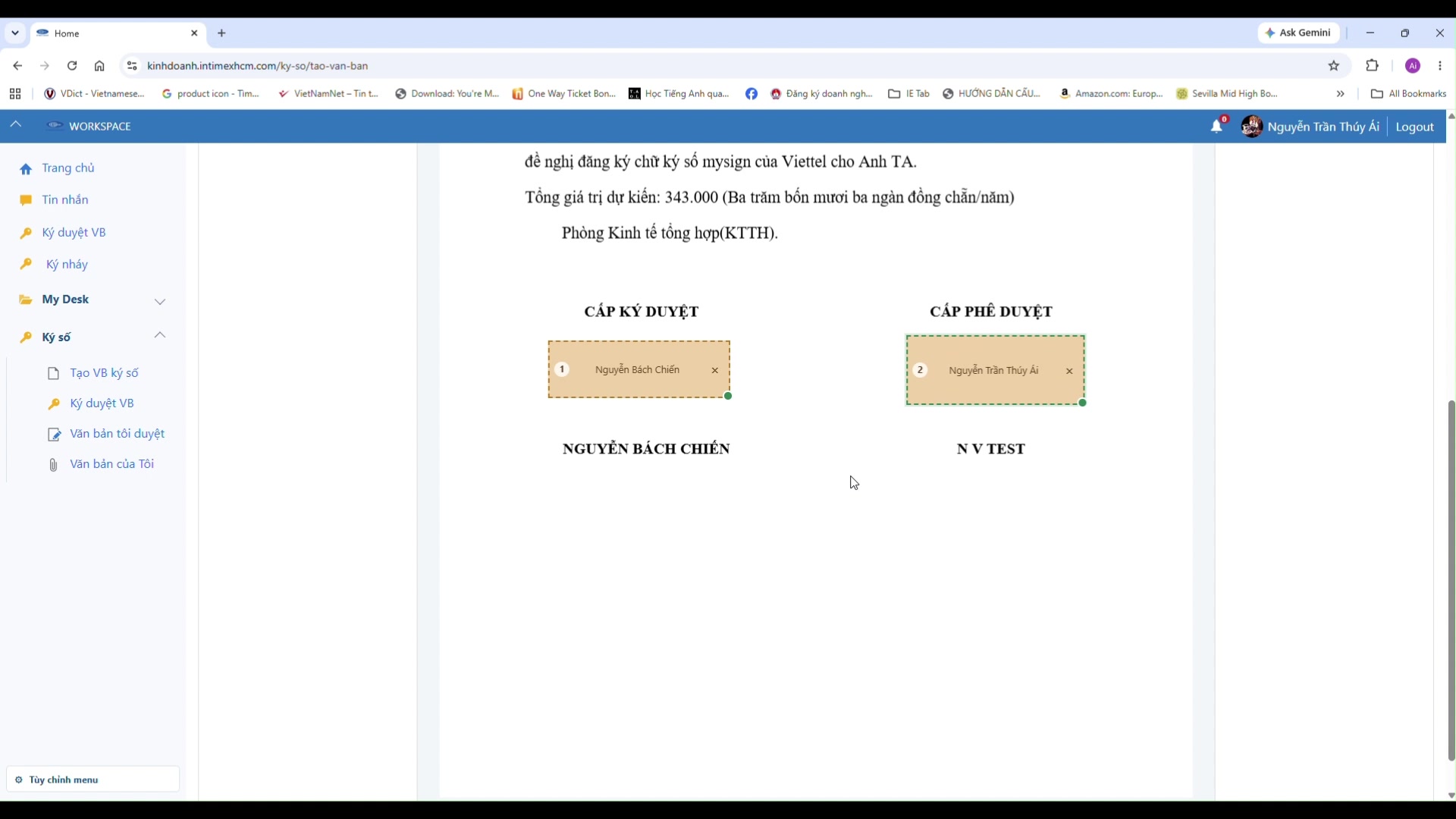Open top-level Ký duyệt VB item

click(x=74, y=233)
